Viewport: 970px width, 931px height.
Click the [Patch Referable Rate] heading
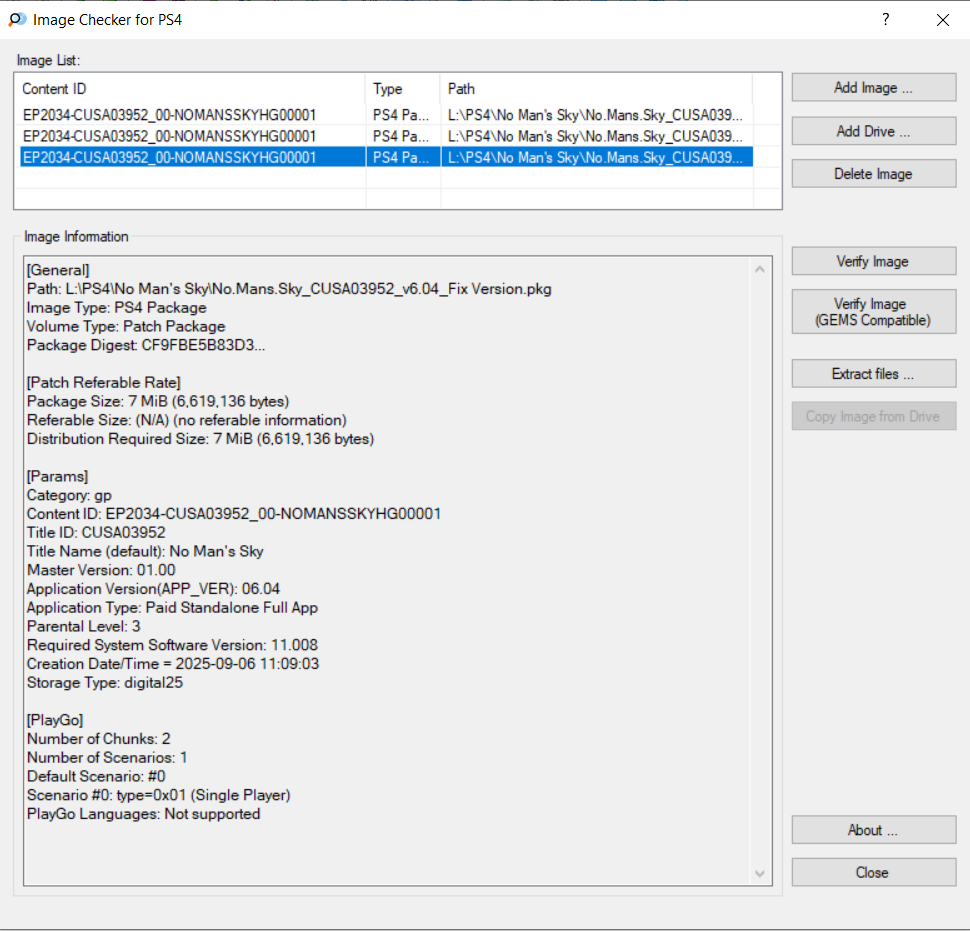click(x=104, y=382)
